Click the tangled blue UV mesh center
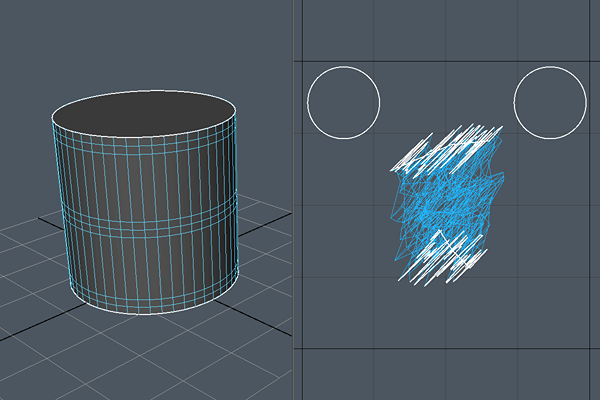 pyautogui.click(x=445, y=205)
